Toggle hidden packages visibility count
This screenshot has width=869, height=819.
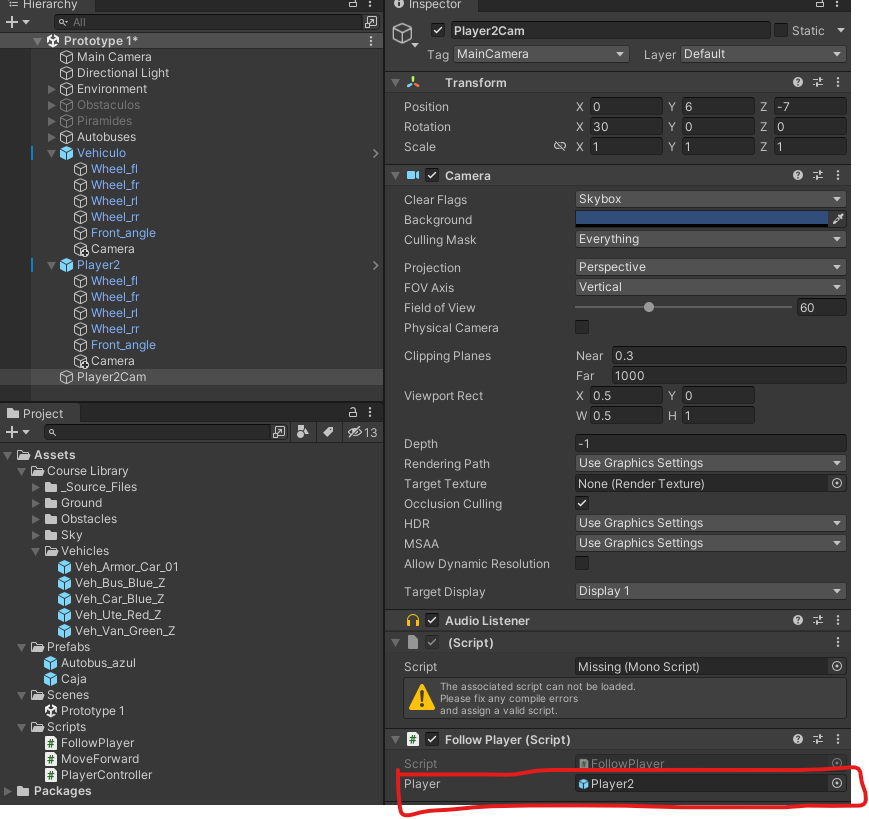(x=362, y=432)
